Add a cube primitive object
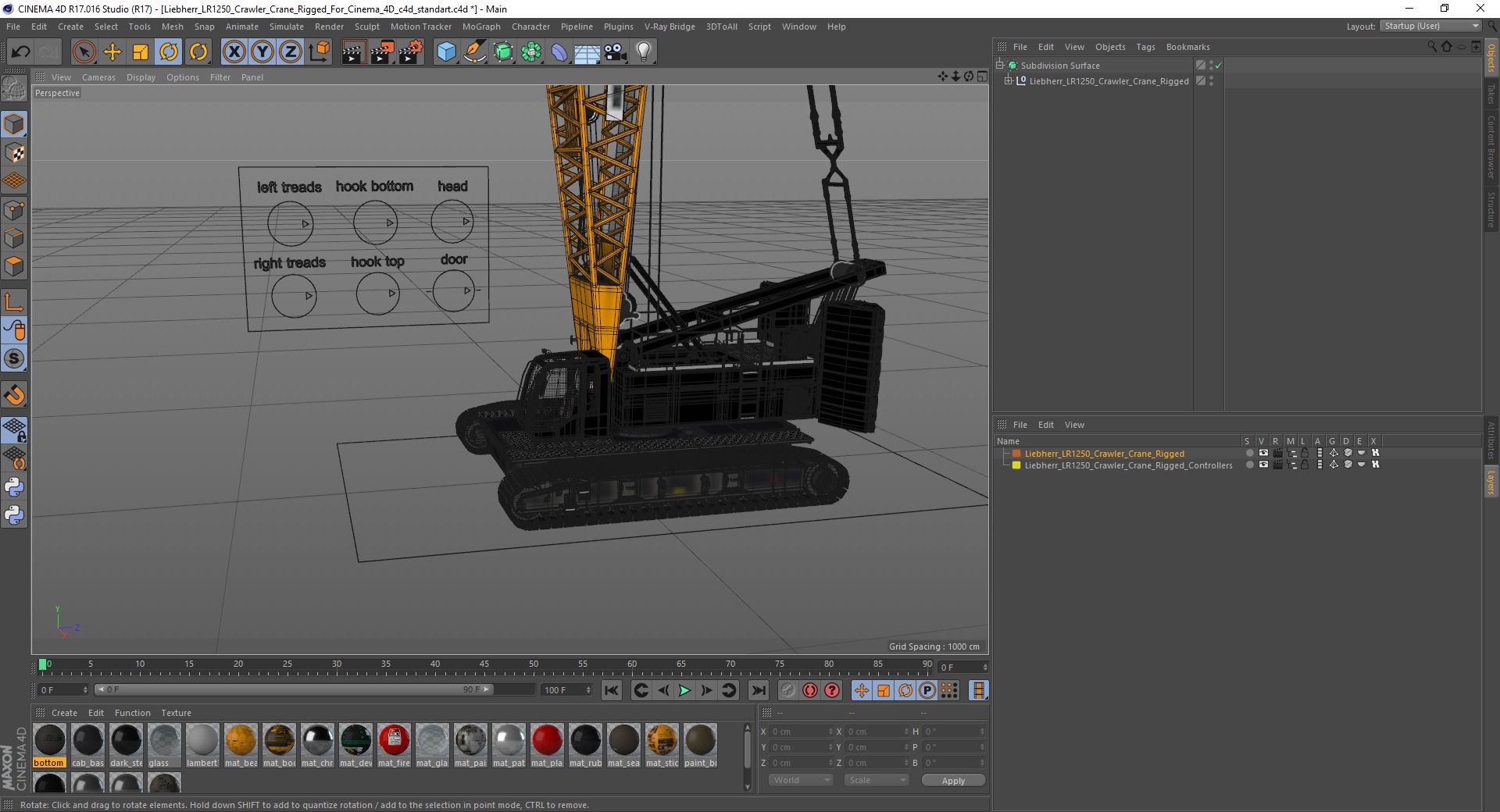 [x=446, y=52]
